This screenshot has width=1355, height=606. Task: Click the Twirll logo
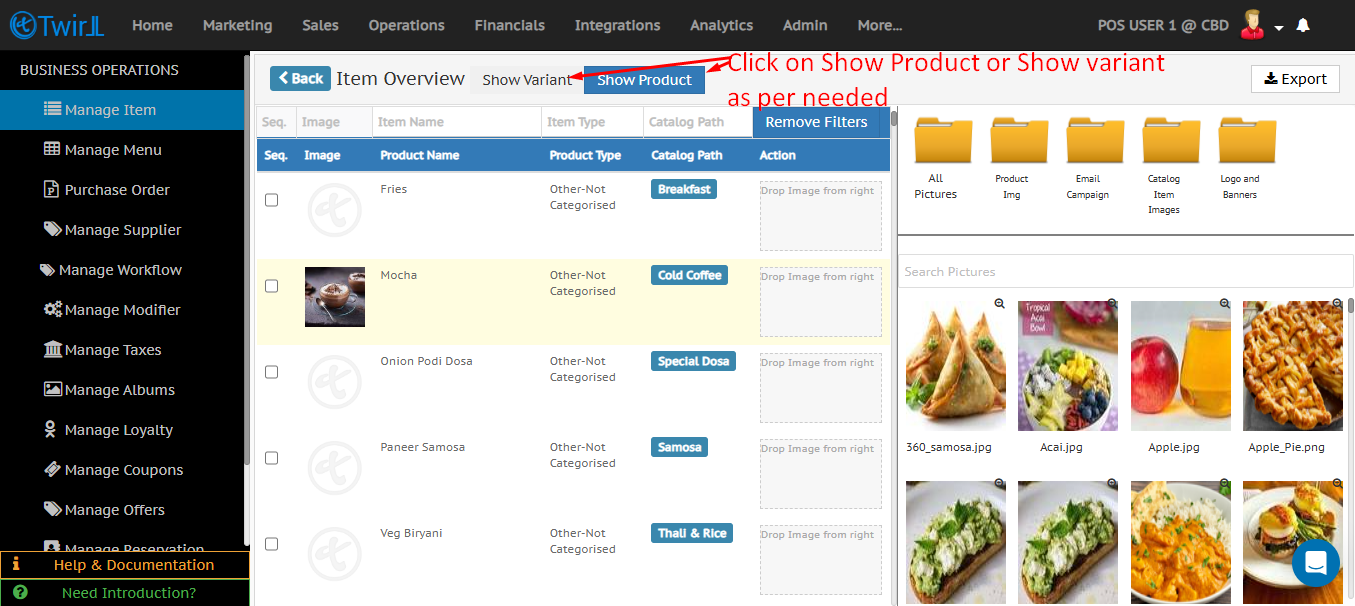(57, 25)
